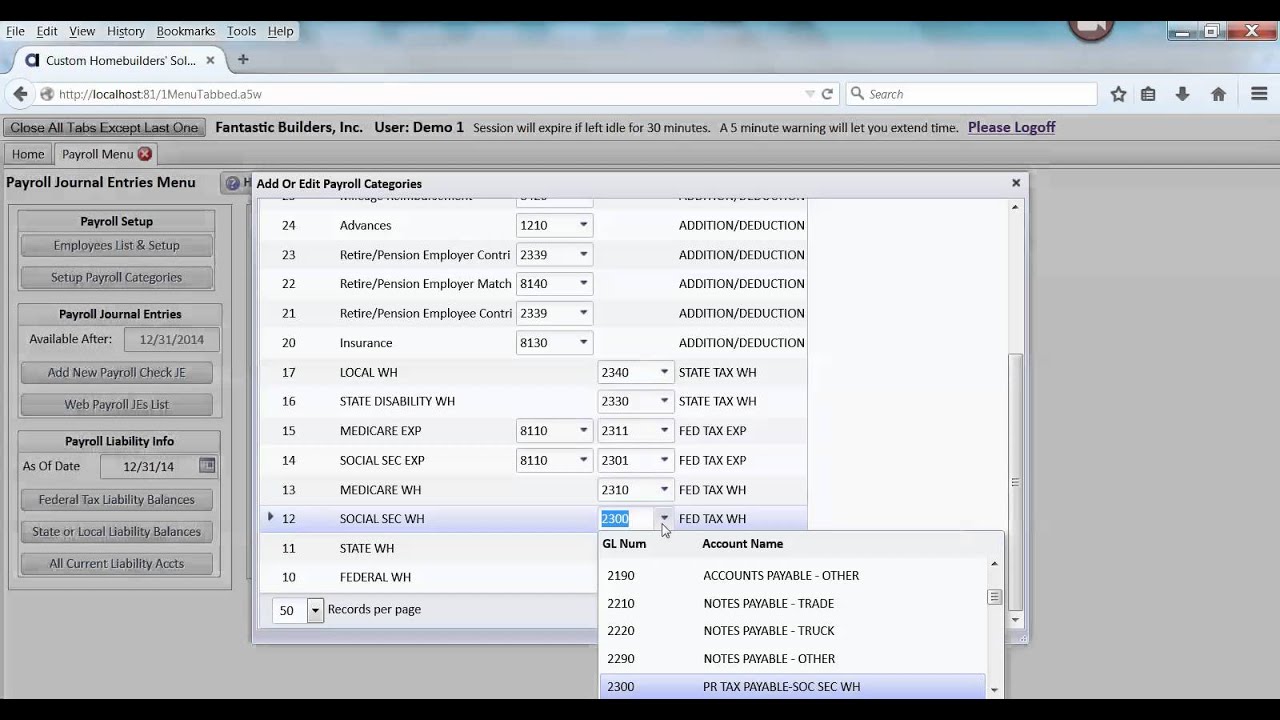Select account 2300 PR TAX PAYABLE-SOC SEC WH
The image size is (1280, 720).
tap(792, 687)
